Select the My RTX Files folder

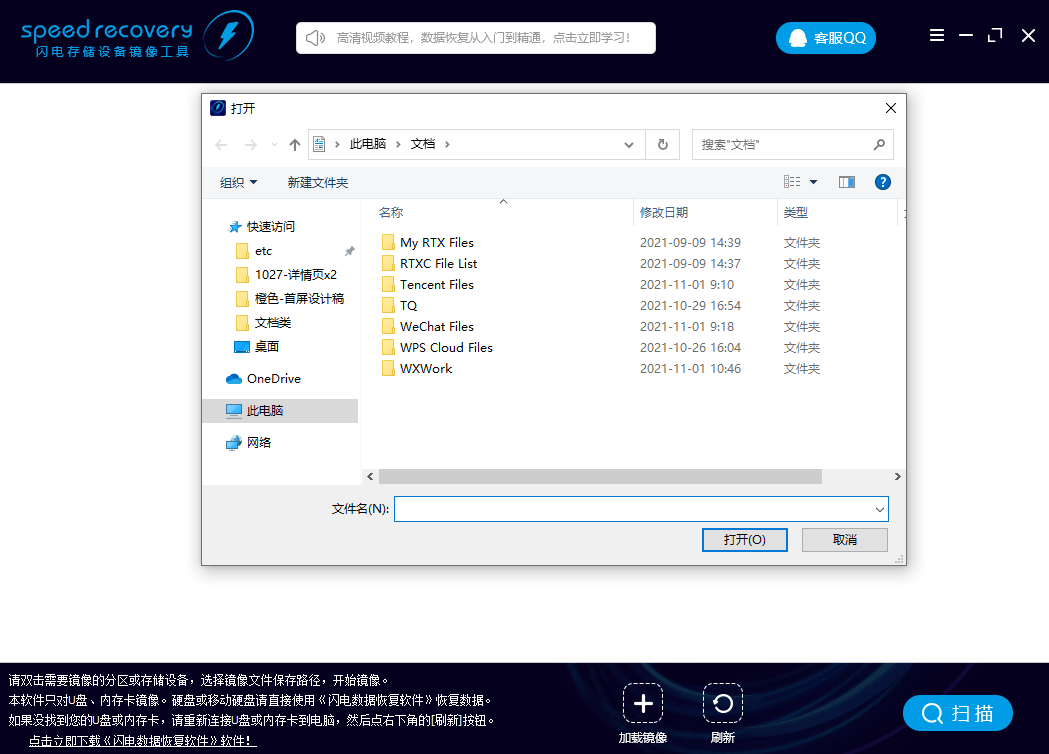437,243
